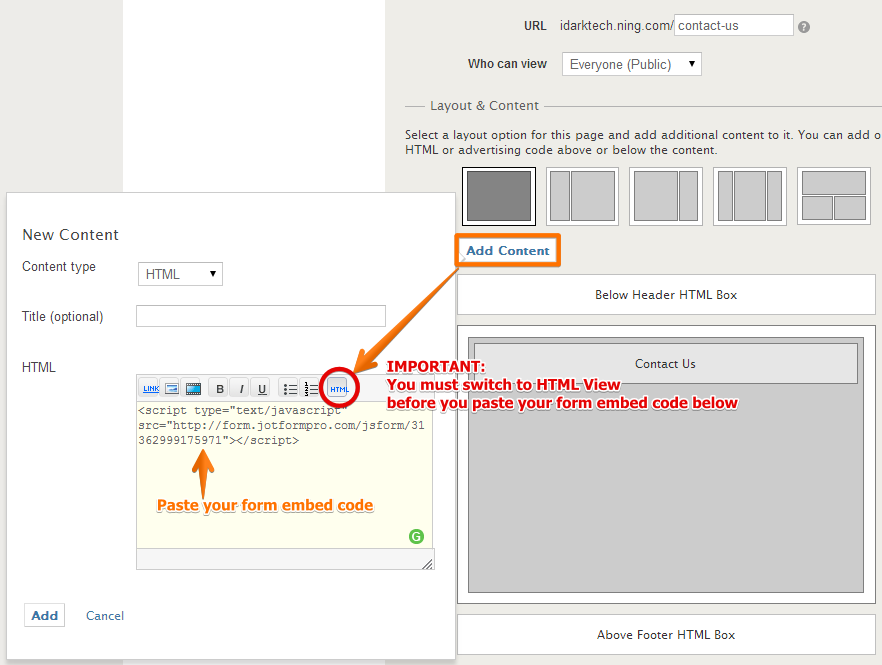This screenshot has height=665, width=882.
Task: Toggle underline formatting
Action: click(261, 389)
